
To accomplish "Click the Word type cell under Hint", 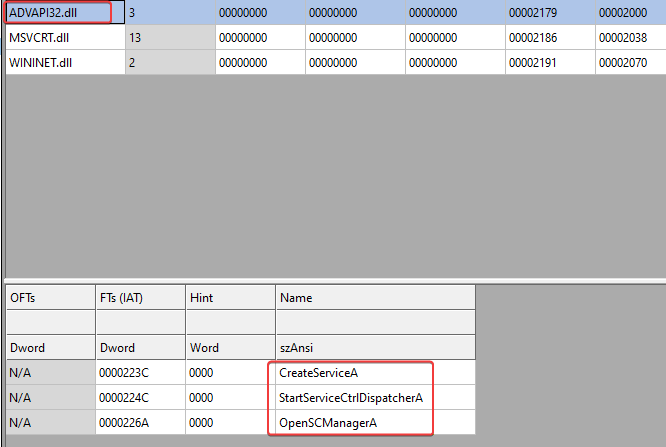I will [231, 348].
